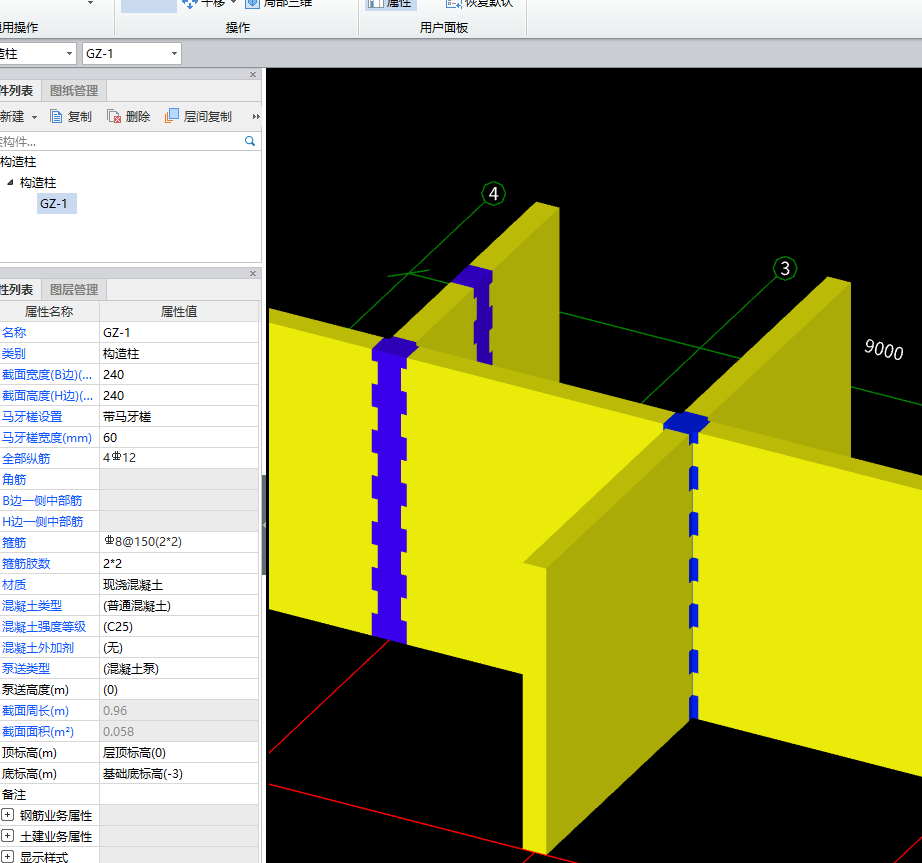Expand the 显示样式 group
This screenshot has height=863, width=922.
point(8,857)
